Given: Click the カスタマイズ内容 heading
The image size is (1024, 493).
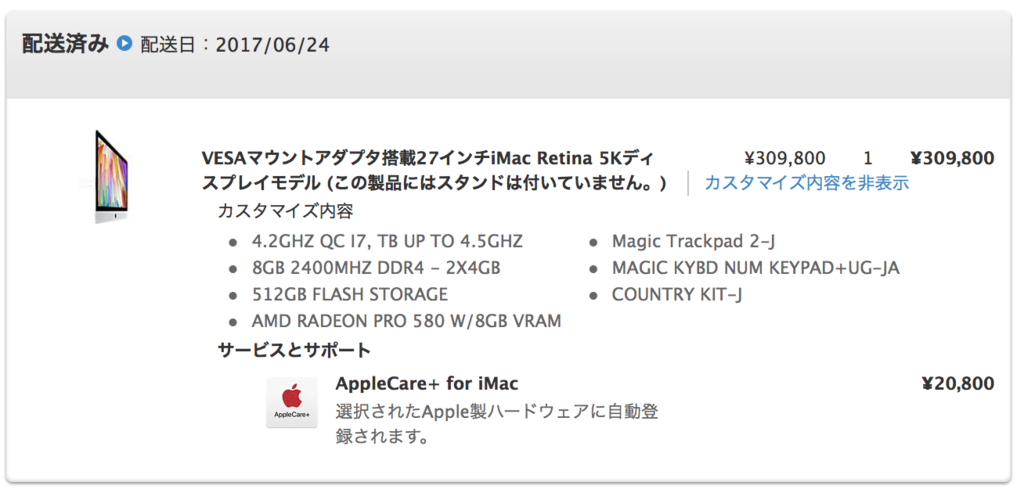Looking at the screenshot, I should (285, 212).
